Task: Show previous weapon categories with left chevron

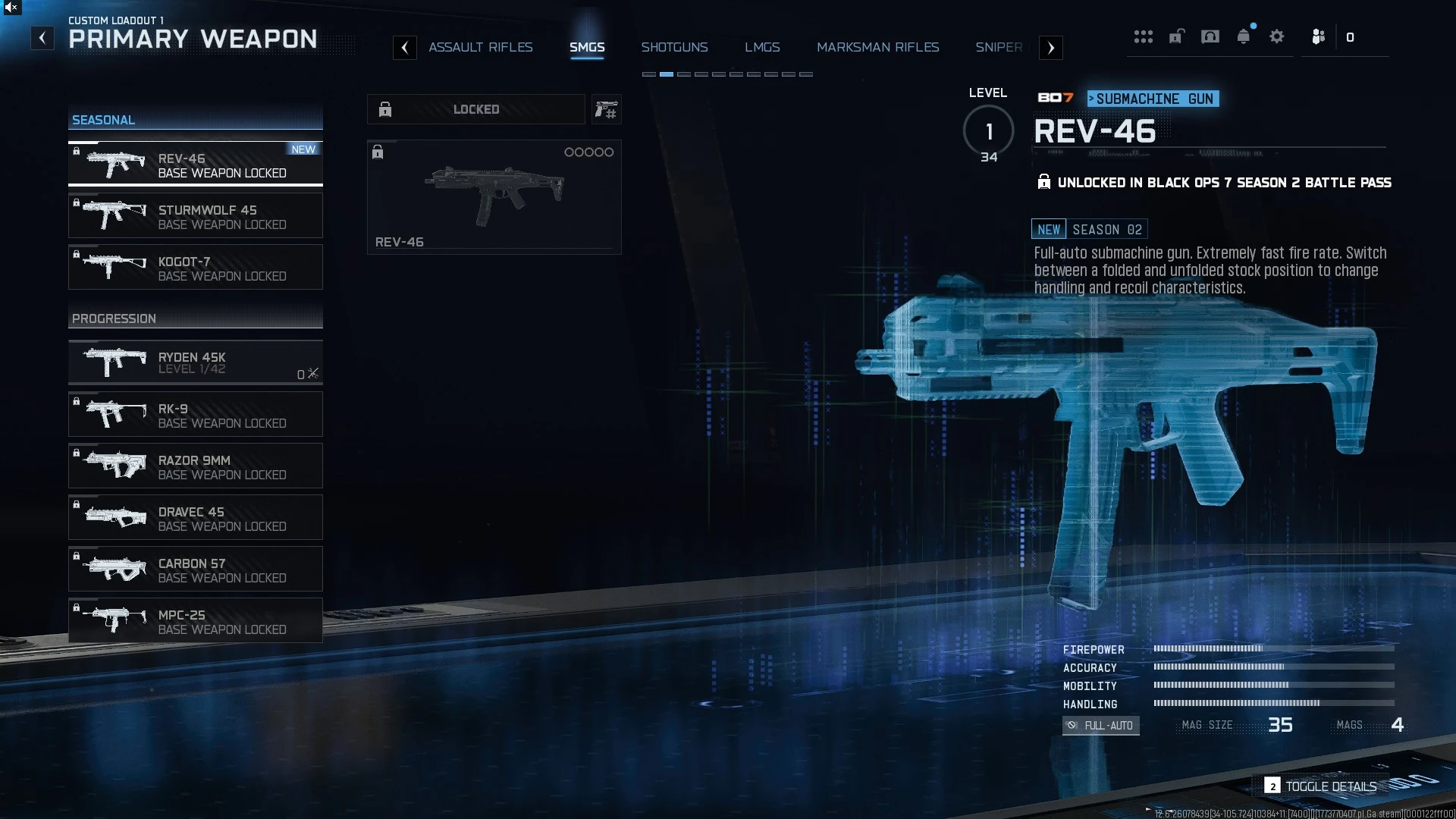Action: pyautogui.click(x=405, y=48)
